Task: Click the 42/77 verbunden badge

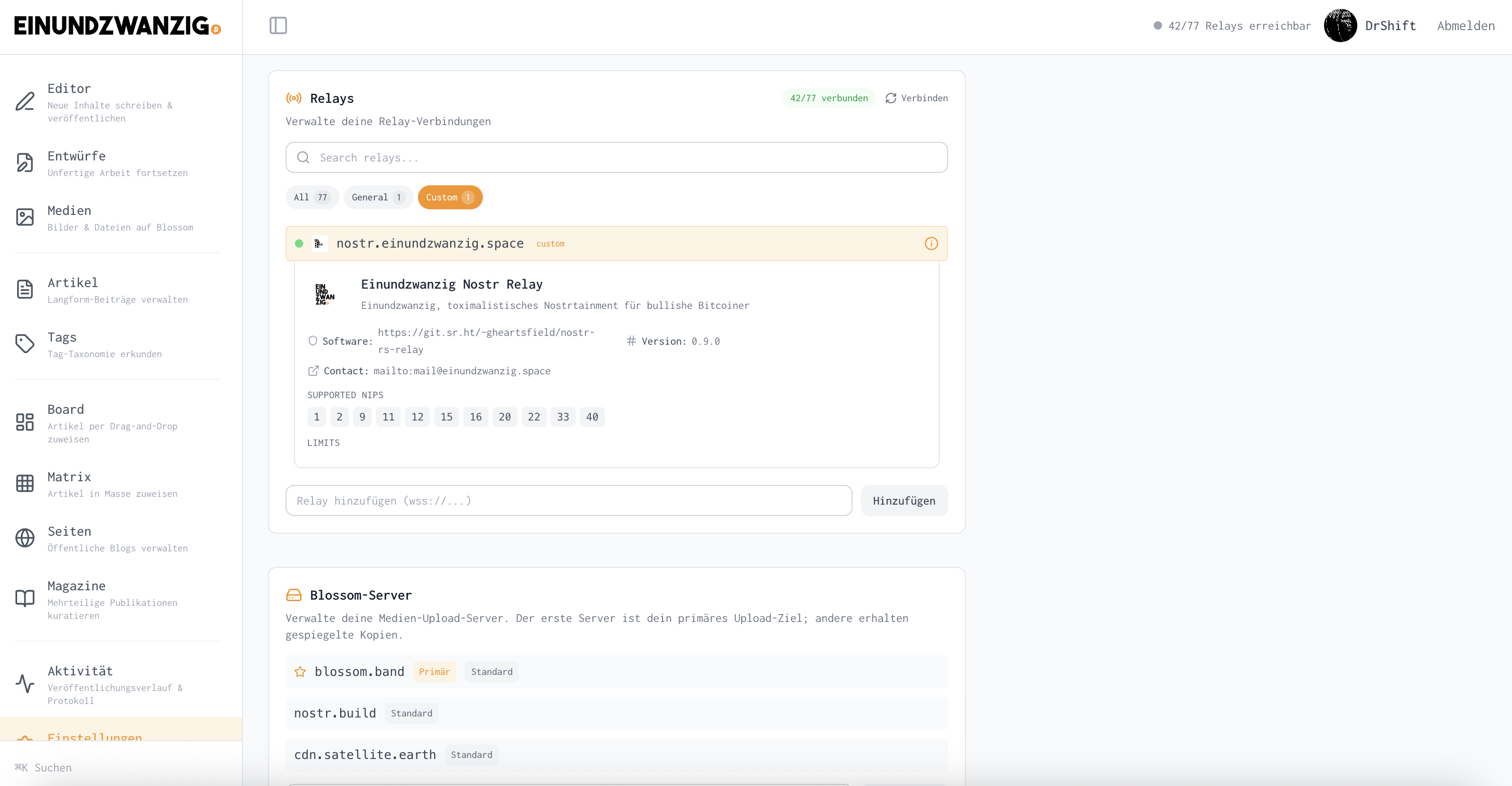Action: (828, 98)
